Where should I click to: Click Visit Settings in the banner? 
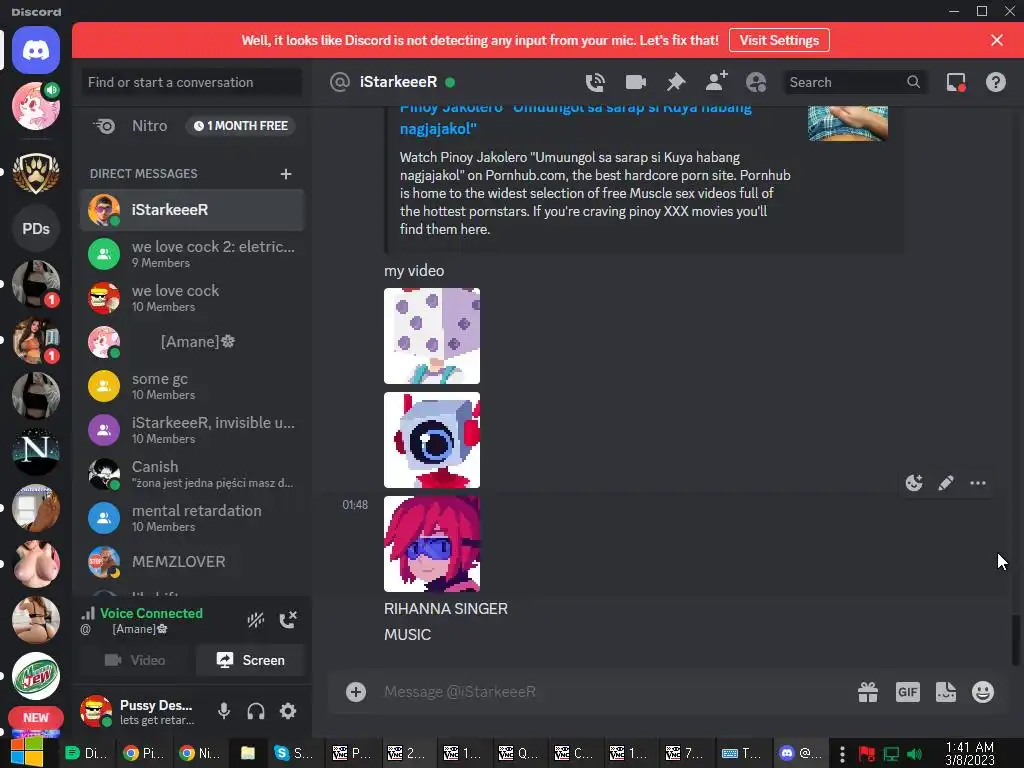click(779, 40)
